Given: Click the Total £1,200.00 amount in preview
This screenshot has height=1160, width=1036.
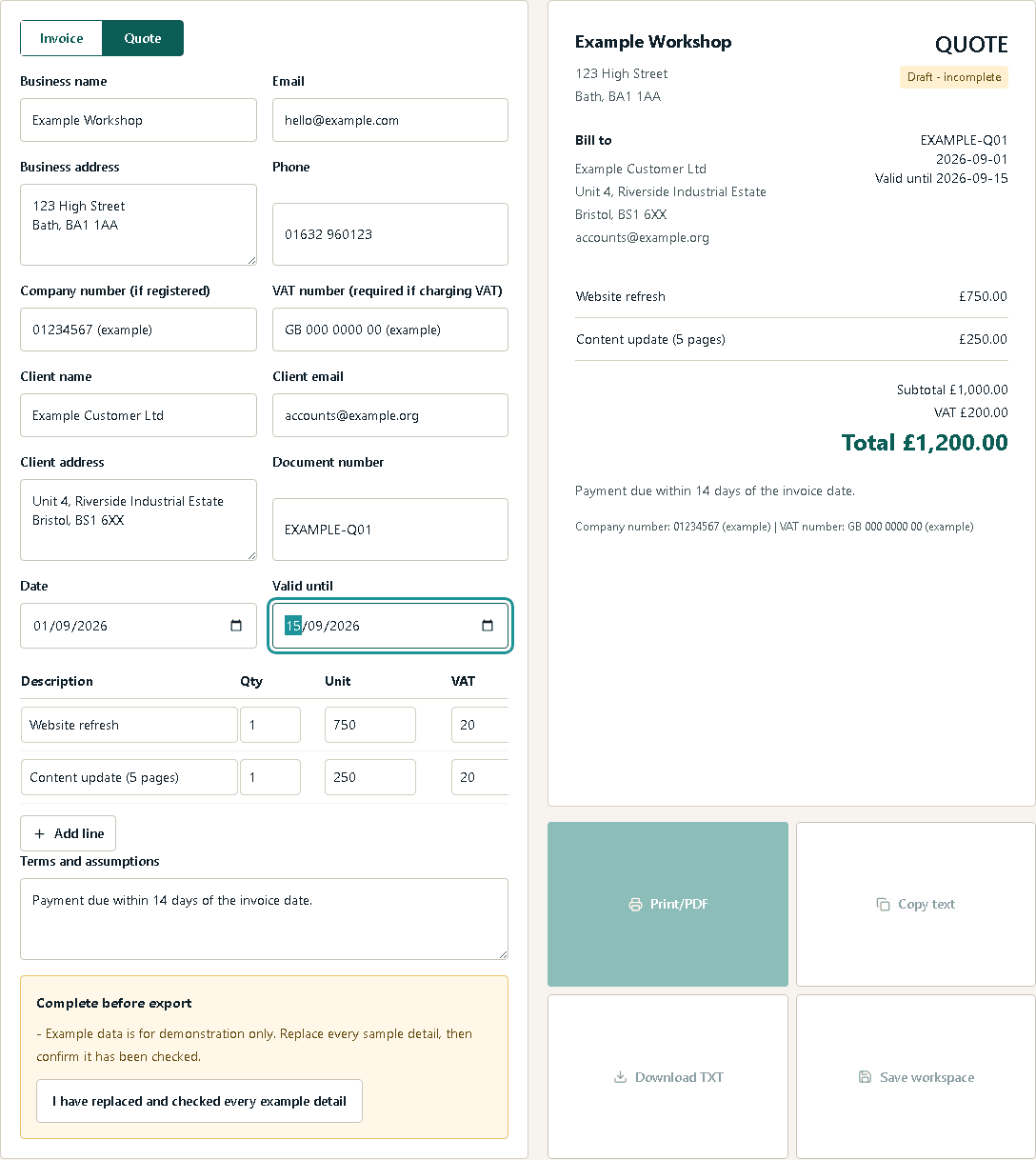Looking at the screenshot, I should click(x=925, y=443).
